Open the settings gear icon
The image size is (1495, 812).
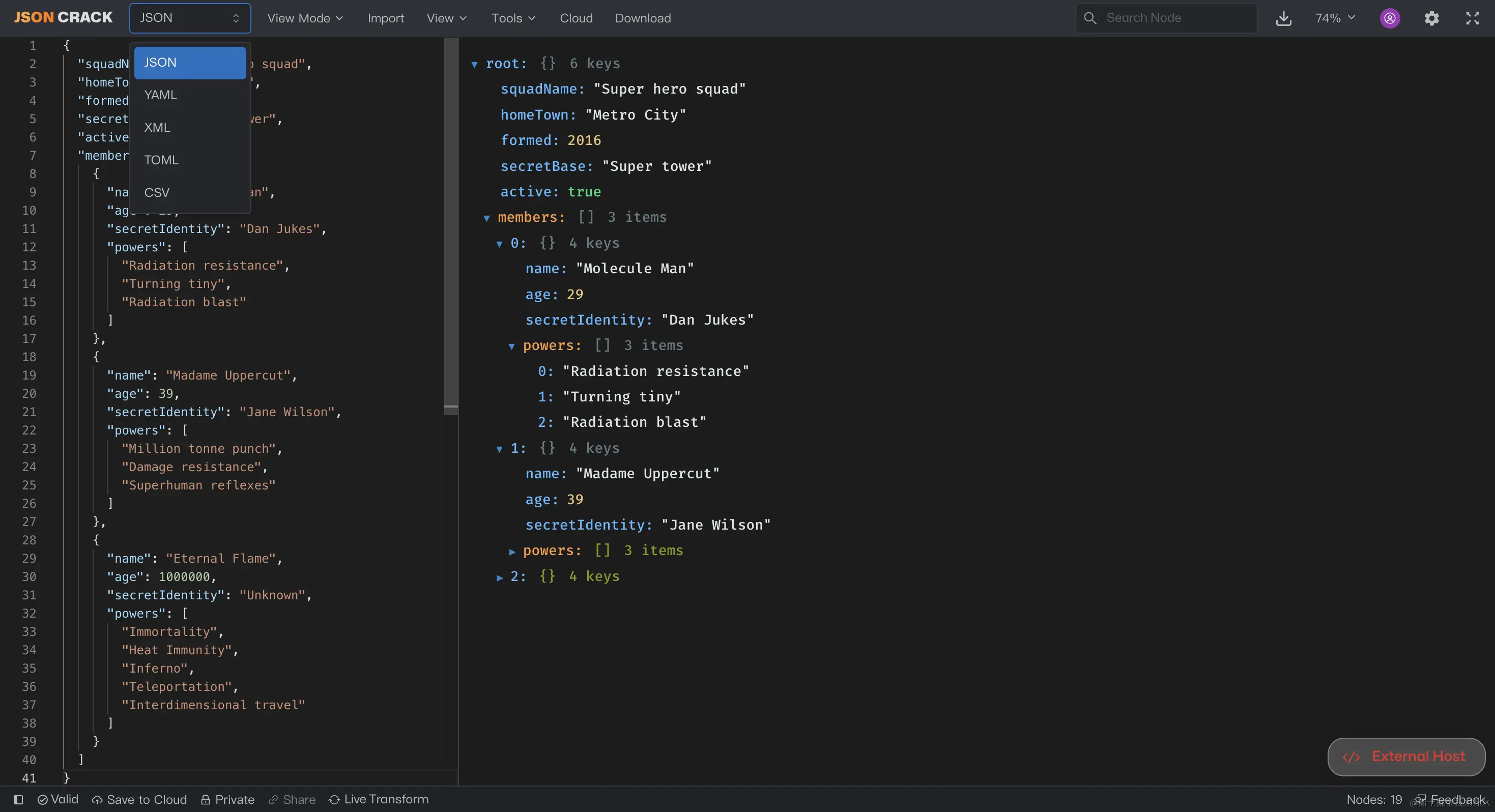pyautogui.click(x=1431, y=19)
